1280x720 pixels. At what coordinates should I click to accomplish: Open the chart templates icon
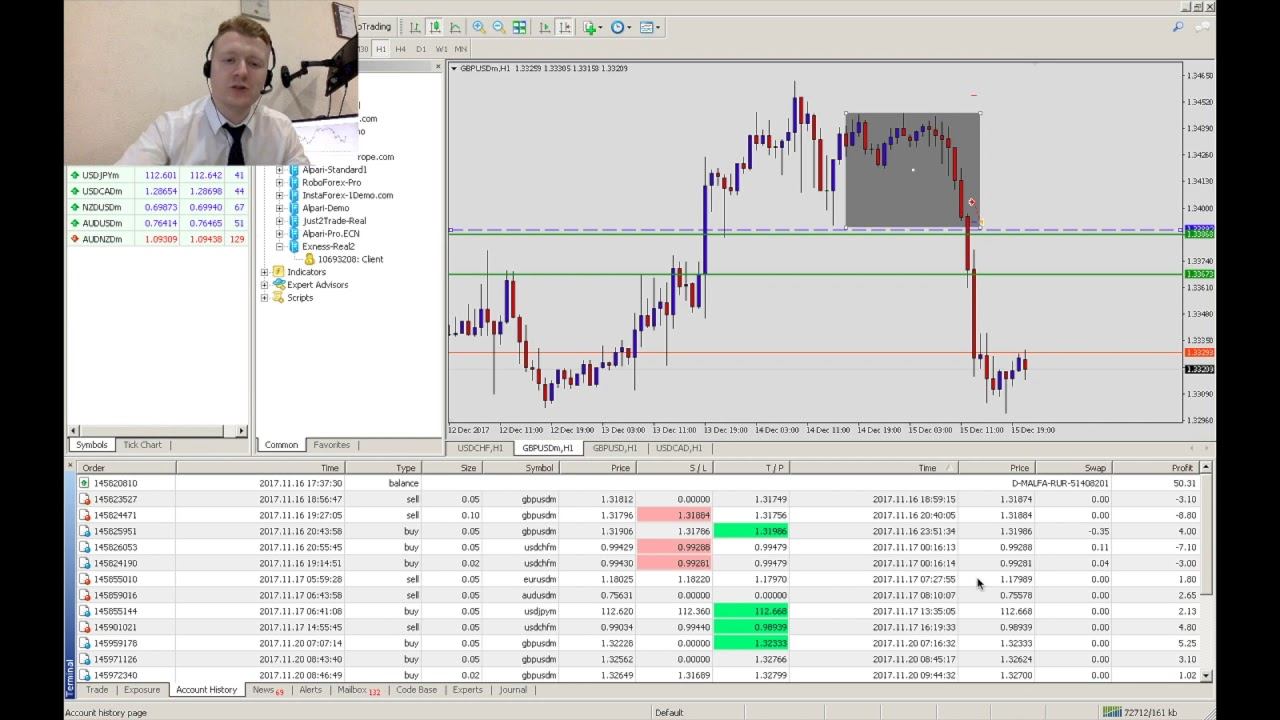pos(646,28)
